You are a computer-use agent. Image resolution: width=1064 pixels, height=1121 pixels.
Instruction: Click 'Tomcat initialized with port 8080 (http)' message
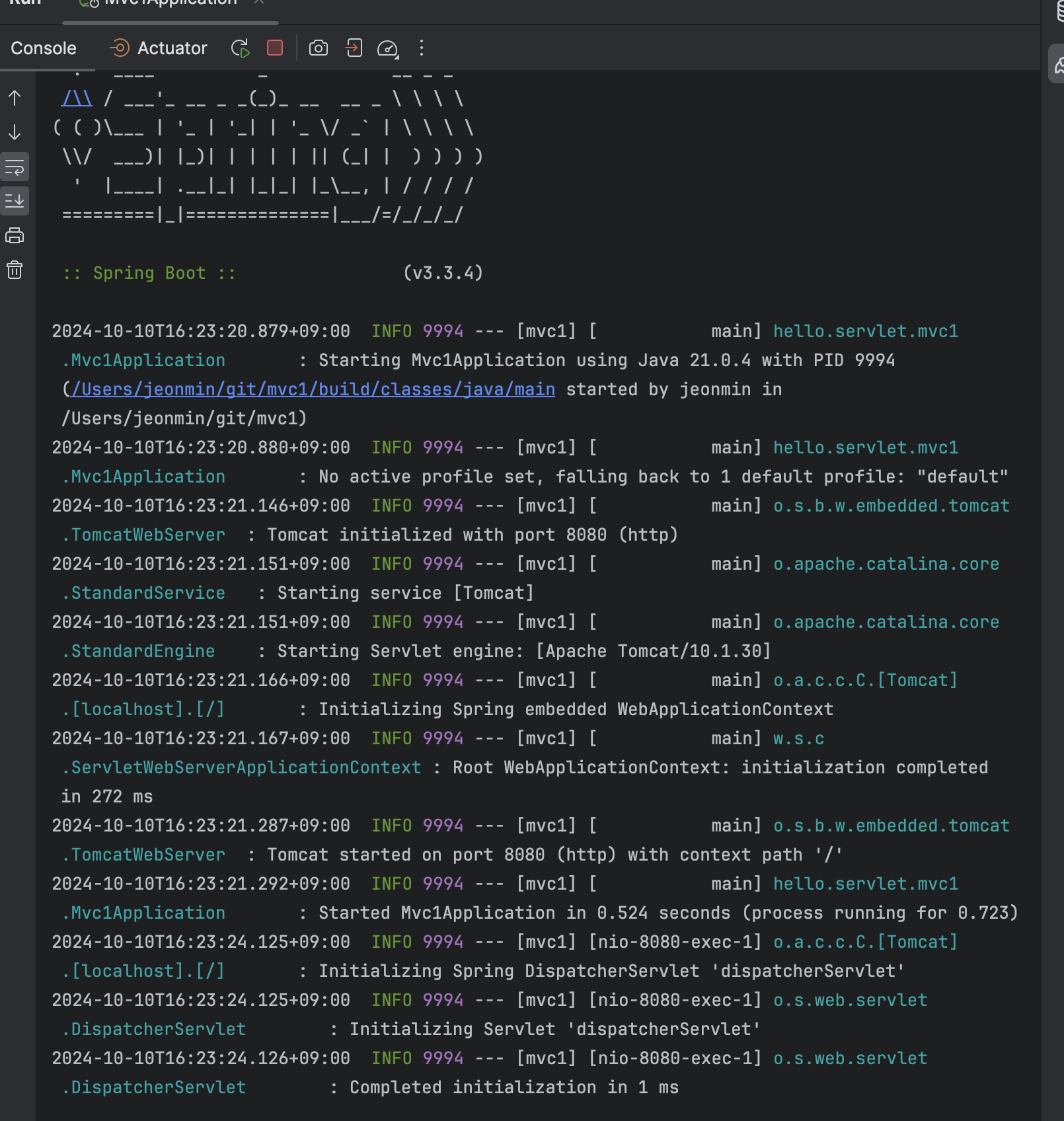coord(473,535)
